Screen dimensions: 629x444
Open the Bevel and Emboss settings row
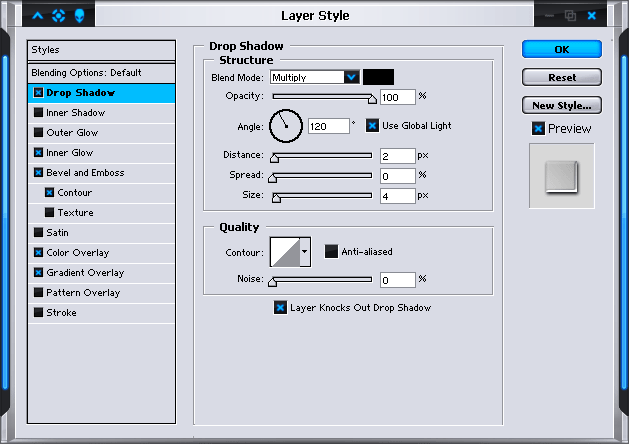101,173
